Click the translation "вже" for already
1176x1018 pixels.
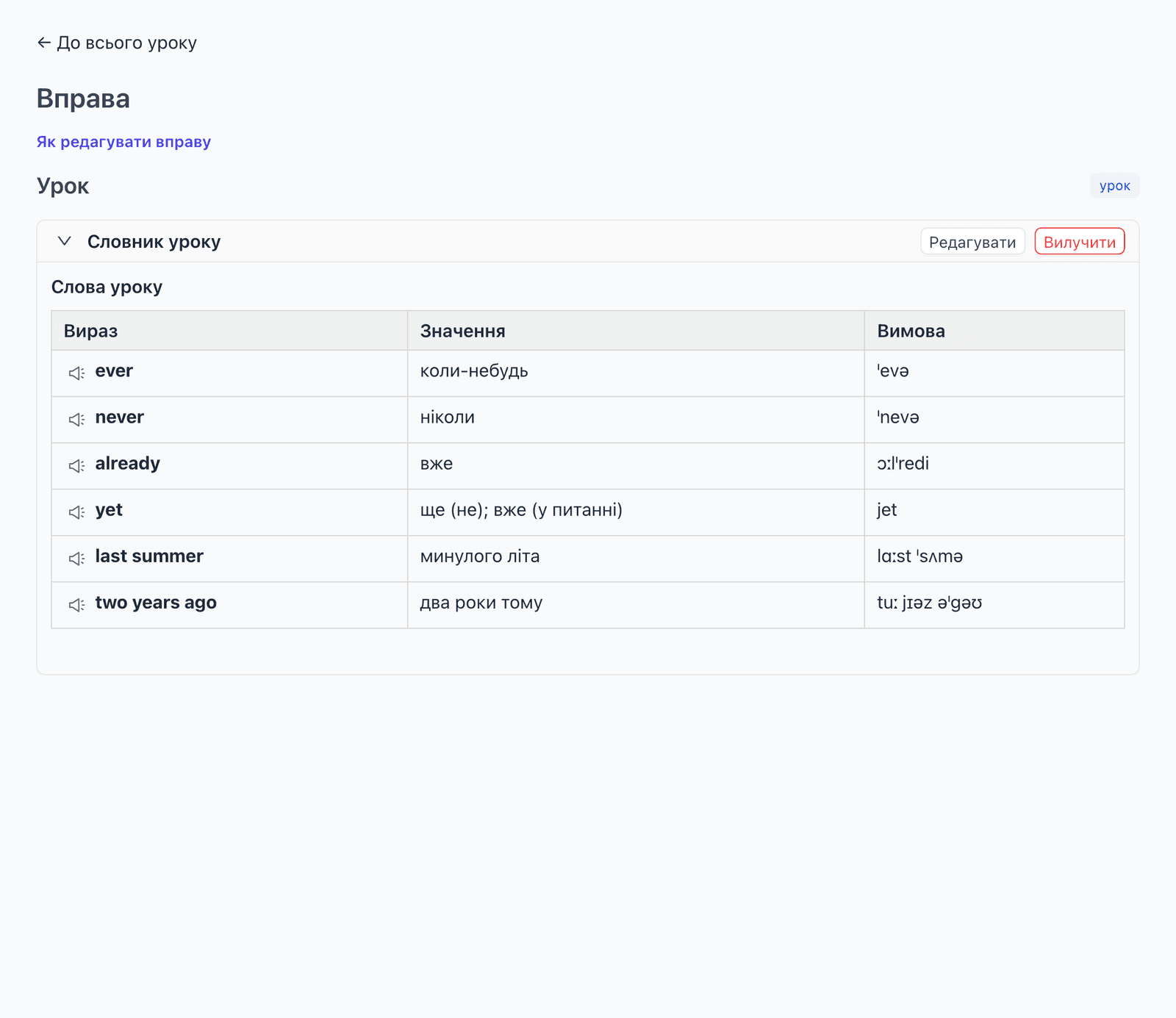pos(436,464)
